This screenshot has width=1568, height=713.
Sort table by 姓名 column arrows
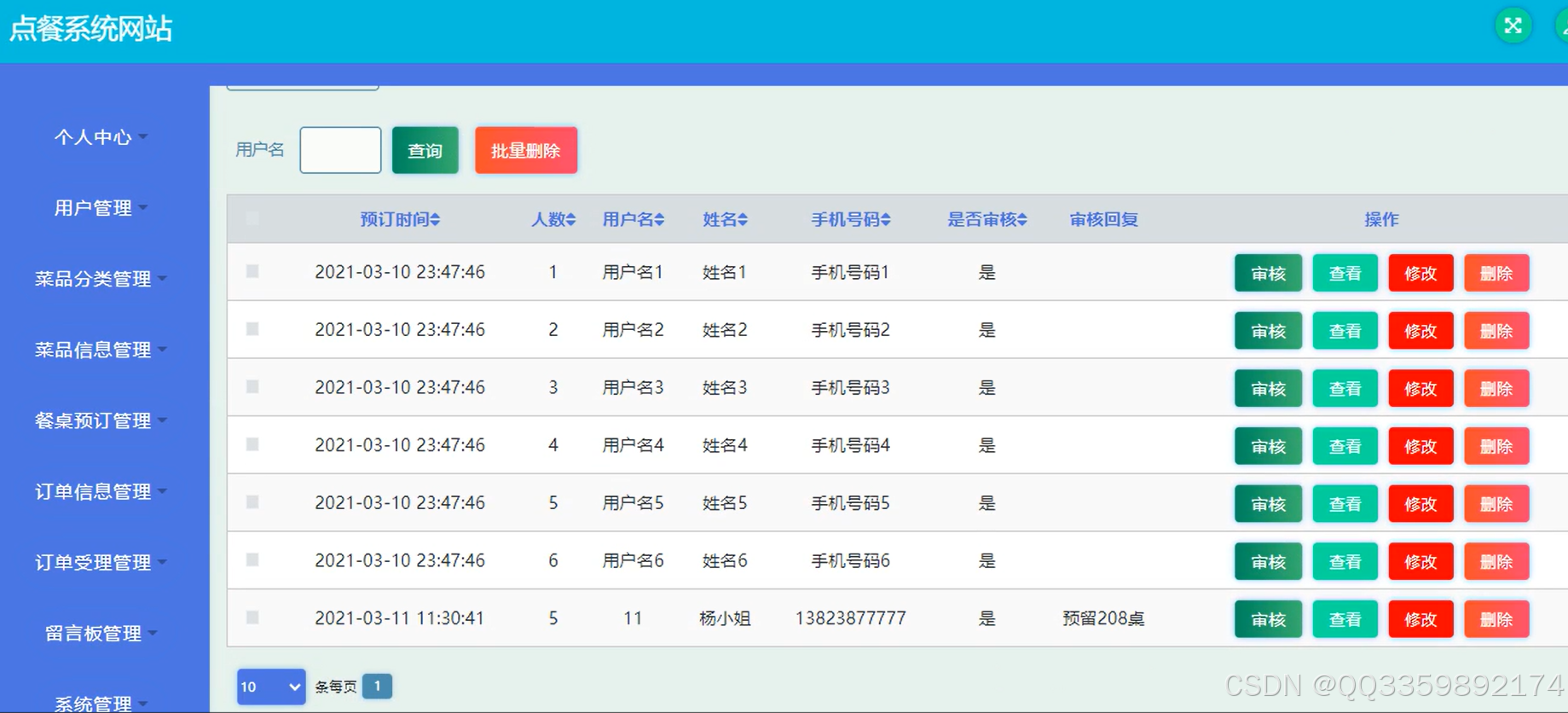743,220
